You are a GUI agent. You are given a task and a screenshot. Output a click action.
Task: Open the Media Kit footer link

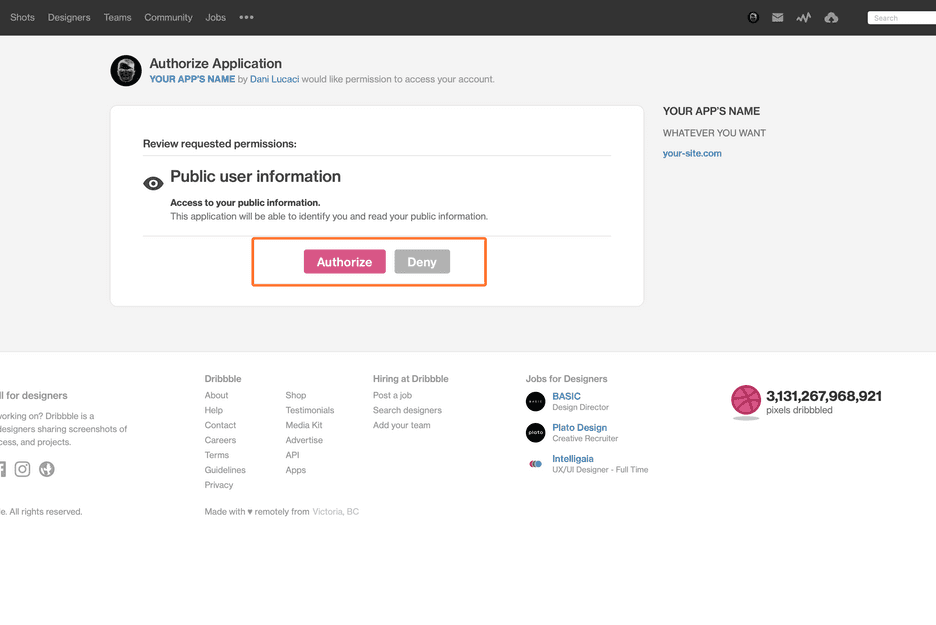pos(304,425)
